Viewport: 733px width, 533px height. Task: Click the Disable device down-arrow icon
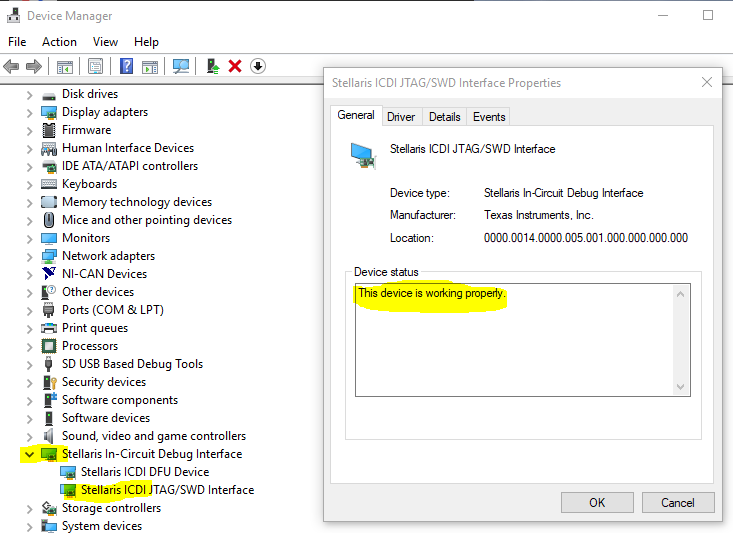258,66
